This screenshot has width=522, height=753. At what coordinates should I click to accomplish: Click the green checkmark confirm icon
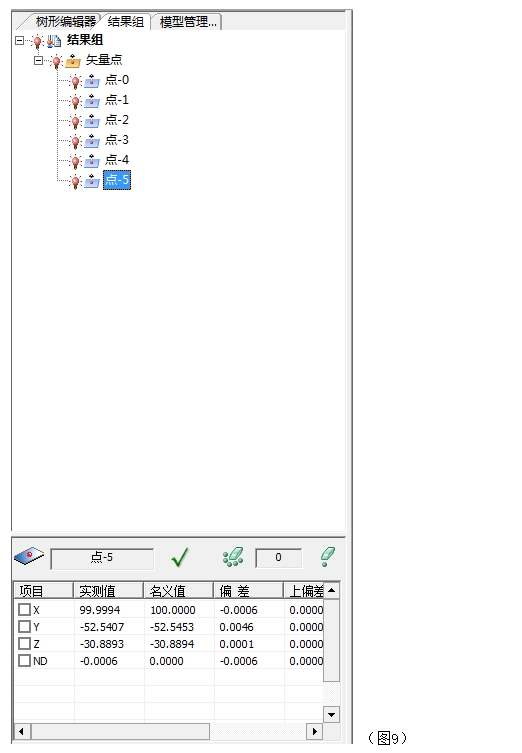(x=180, y=557)
